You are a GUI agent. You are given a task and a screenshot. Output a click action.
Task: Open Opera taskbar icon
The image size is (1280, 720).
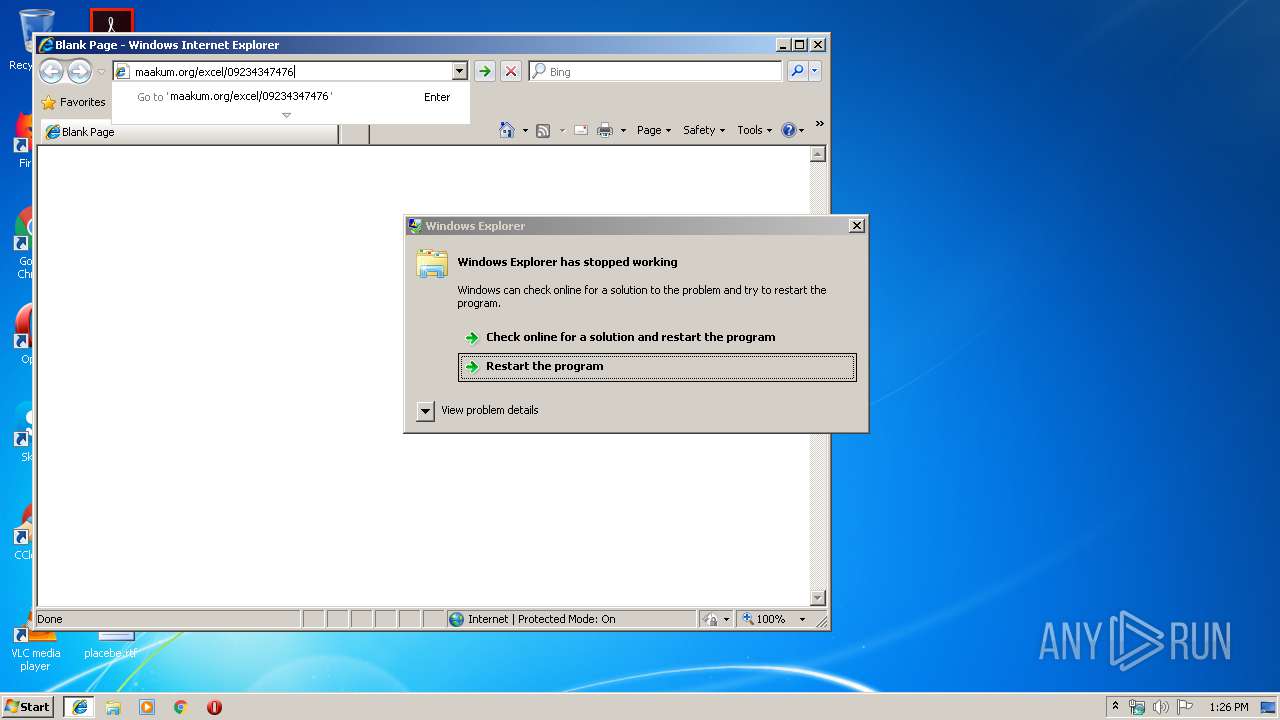tap(214, 707)
